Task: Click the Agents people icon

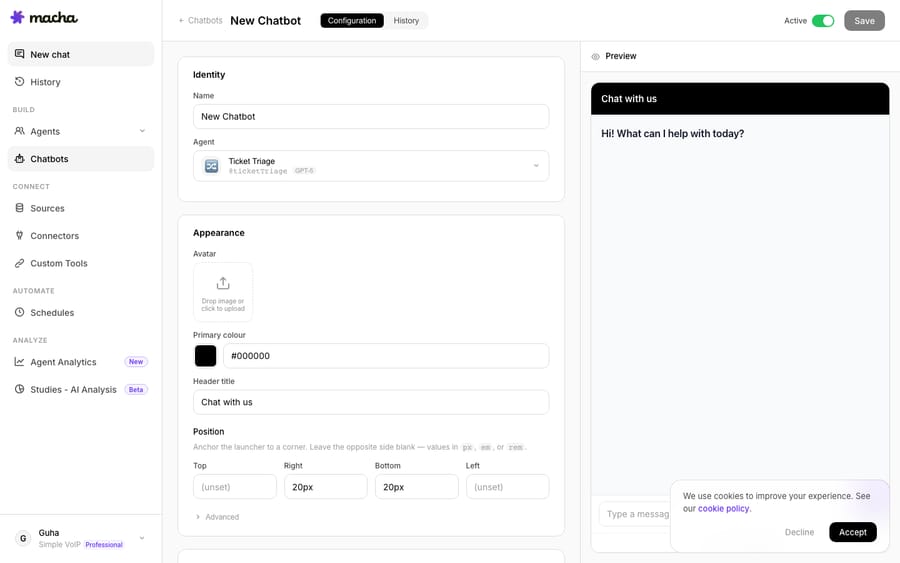Action: pyautogui.click(x=20, y=131)
